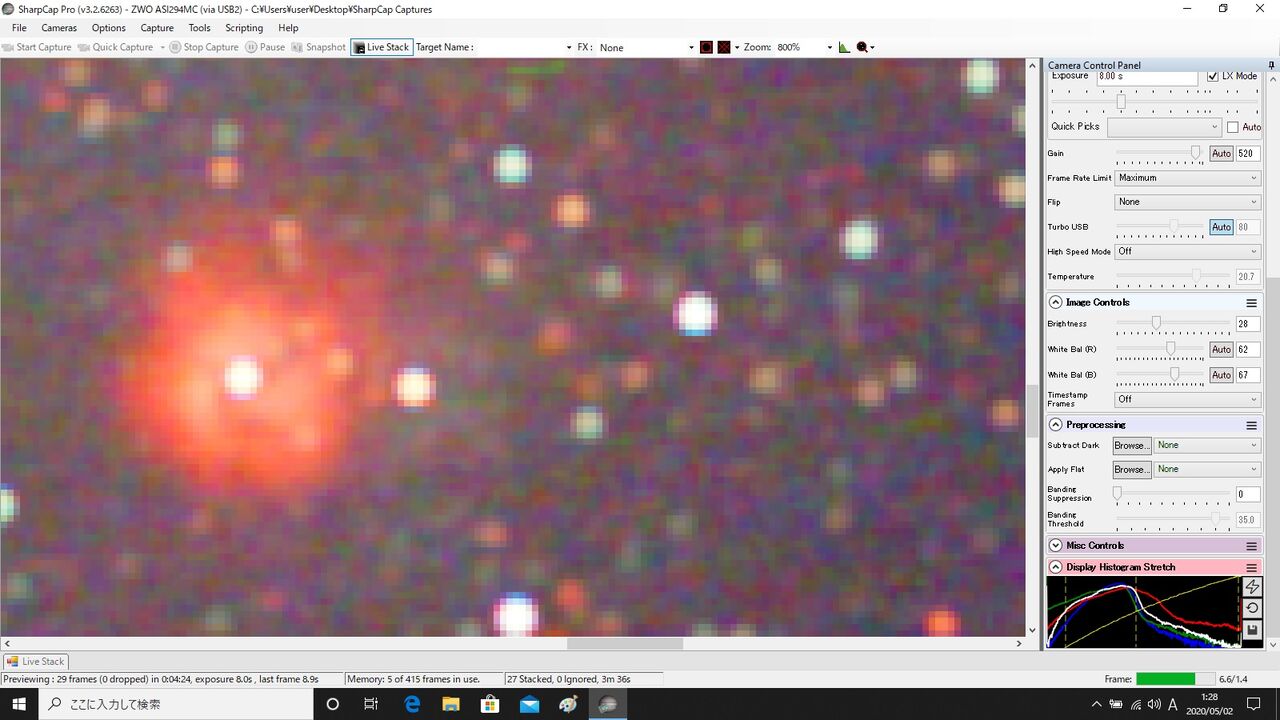The image size is (1280, 720).
Task: Open Display Histogram Stretch hamburger menu
Action: tap(1251, 567)
